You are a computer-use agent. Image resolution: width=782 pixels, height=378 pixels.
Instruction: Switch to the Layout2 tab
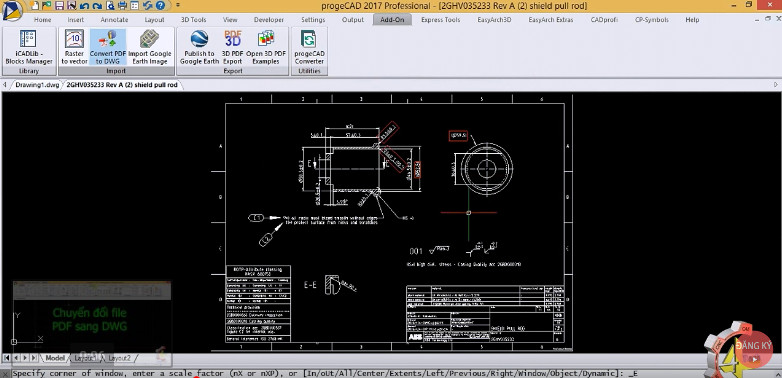[120, 358]
